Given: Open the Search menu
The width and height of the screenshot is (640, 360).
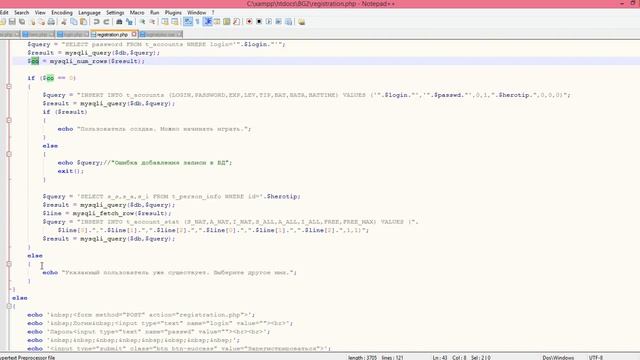Looking at the screenshot, I should click(21, 13).
